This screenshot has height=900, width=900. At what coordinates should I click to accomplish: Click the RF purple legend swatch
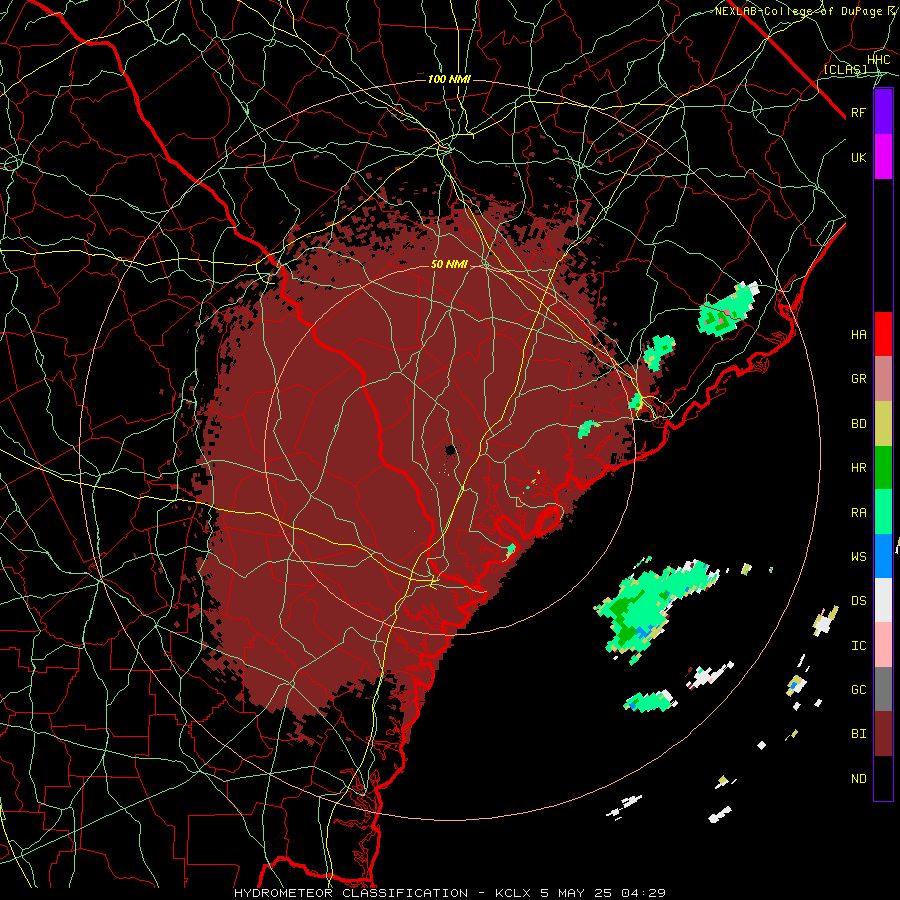(x=883, y=112)
